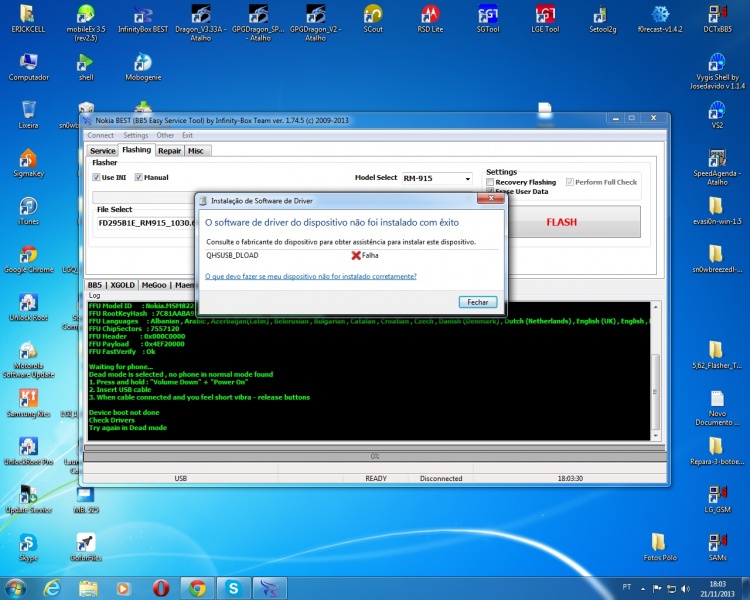This screenshot has height=600, width=750.
Task: Enable Recovery Flashing checkbox
Action: [x=490, y=182]
